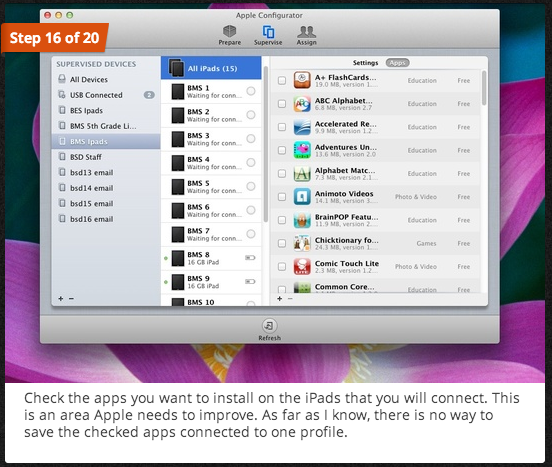Check the BrainPOP Featu... app
The height and width of the screenshot is (467, 552).
click(x=282, y=220)
